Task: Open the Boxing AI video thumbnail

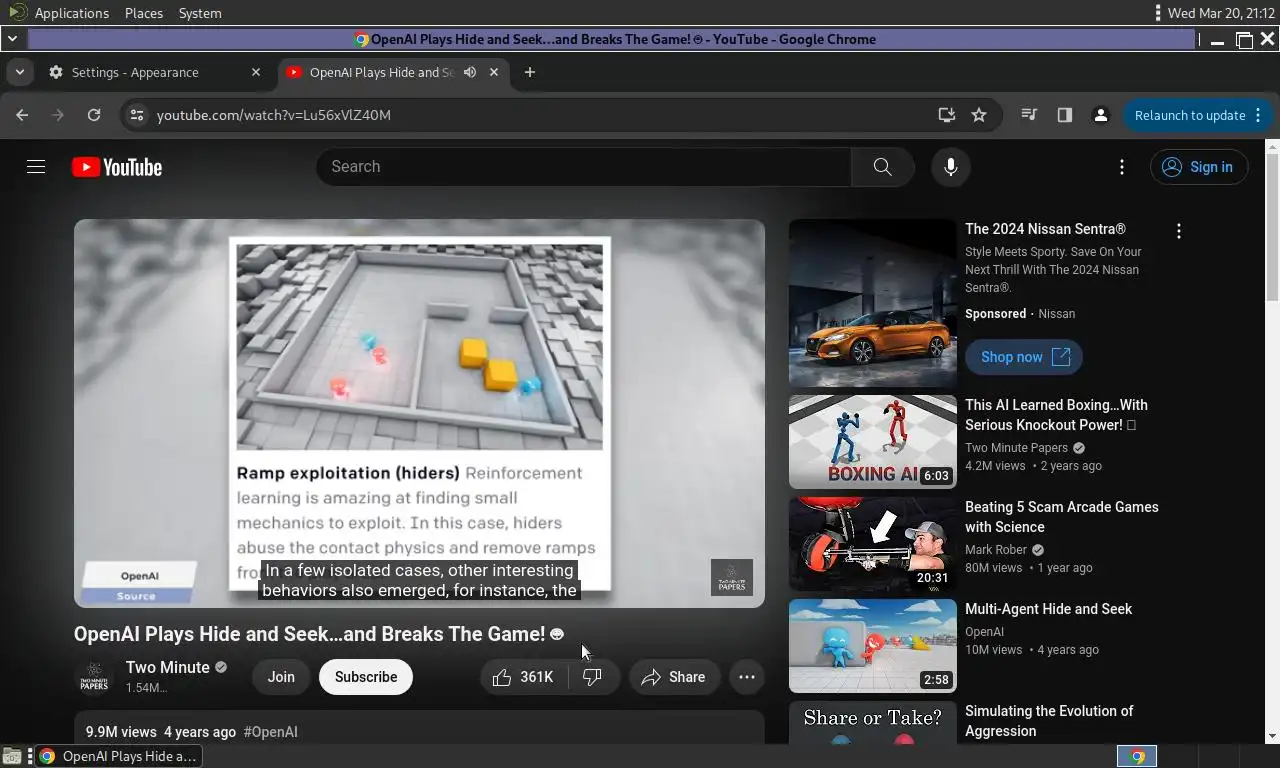Action: (873, 442)
